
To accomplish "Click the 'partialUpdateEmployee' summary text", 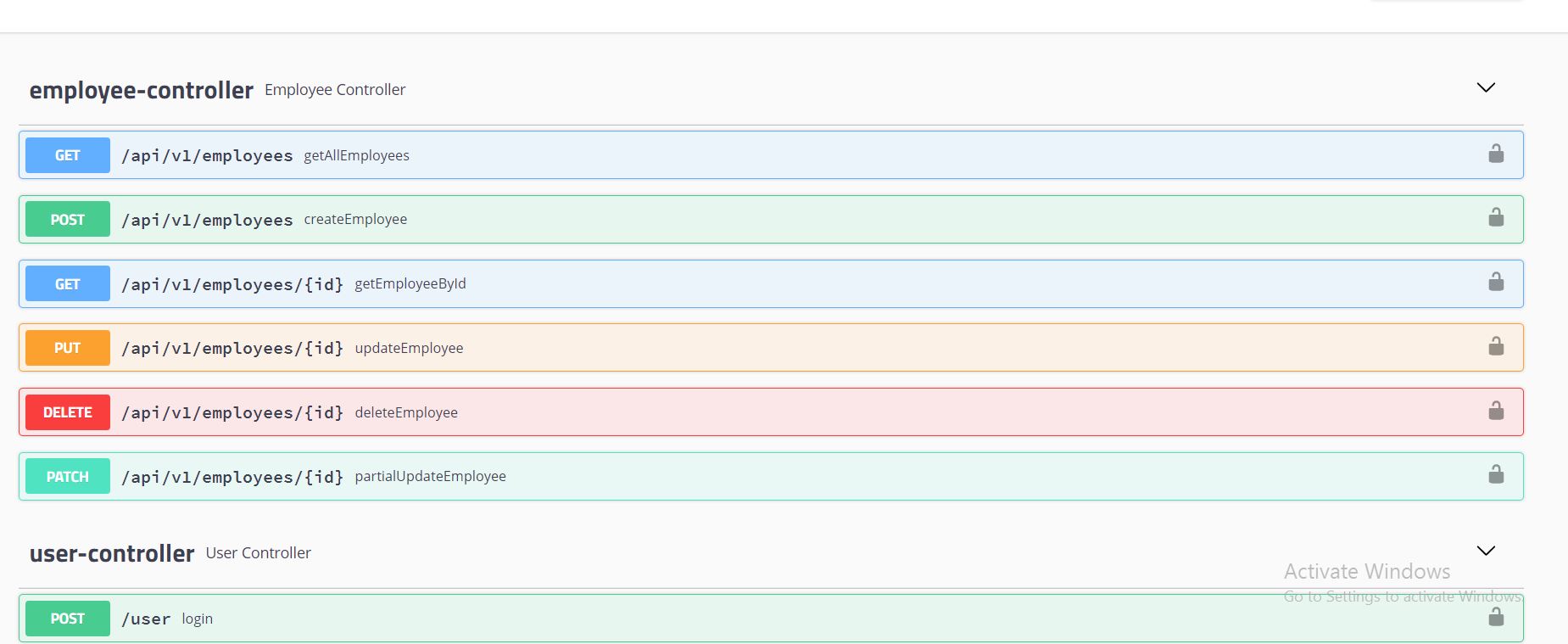I will 430,476.
